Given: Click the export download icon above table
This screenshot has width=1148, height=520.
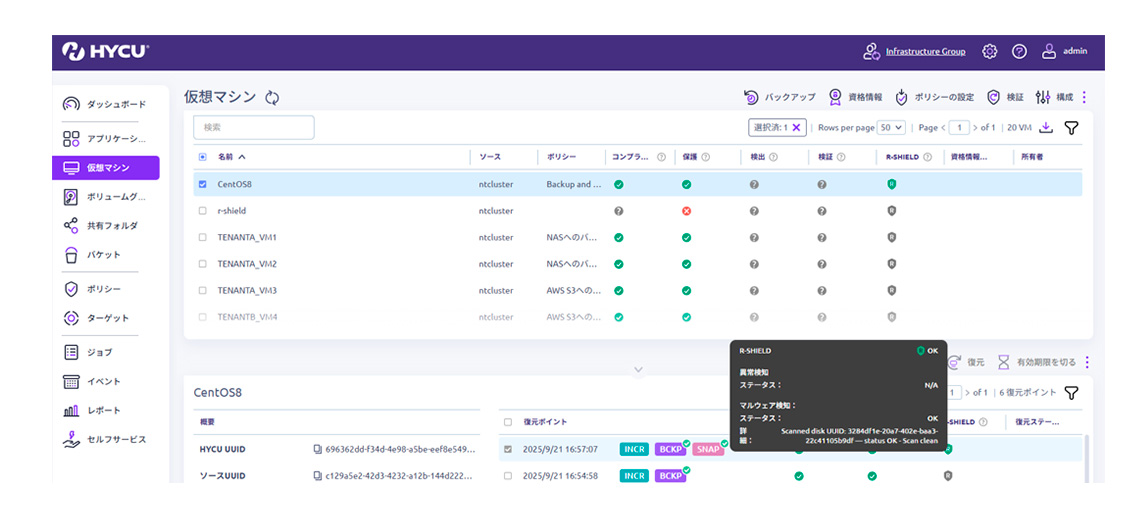Looking at the screenshot, I should (1046, 127).
